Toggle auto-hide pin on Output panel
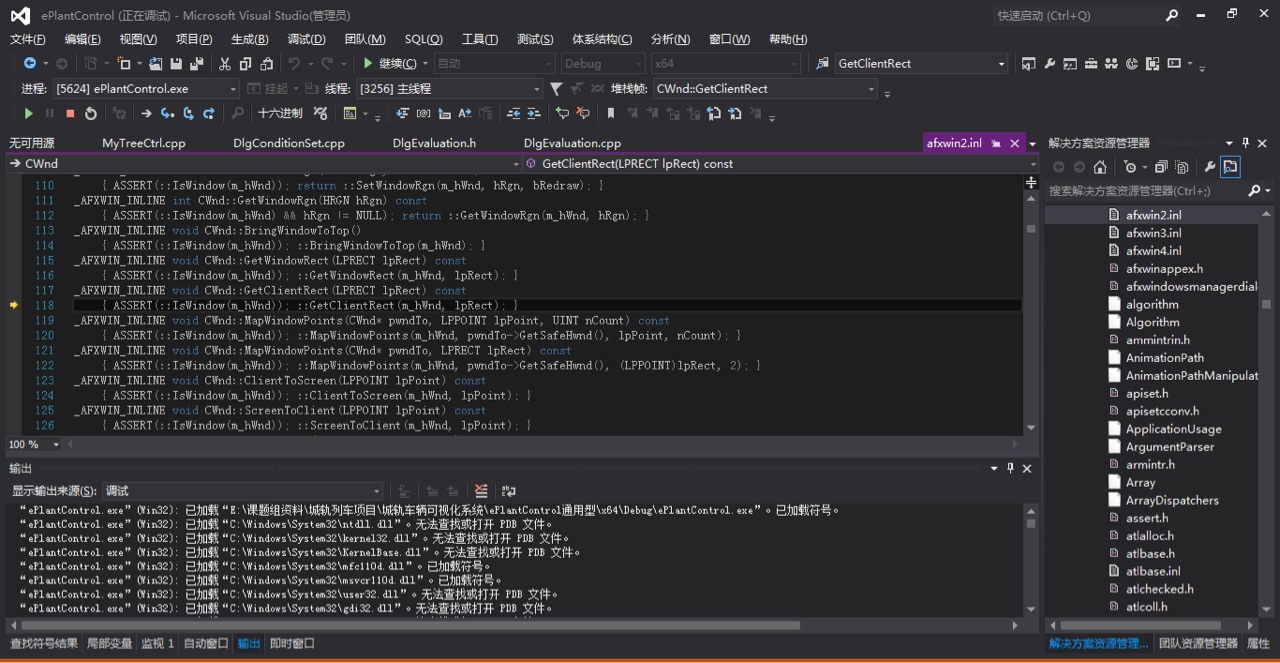 click(1010, 468)
